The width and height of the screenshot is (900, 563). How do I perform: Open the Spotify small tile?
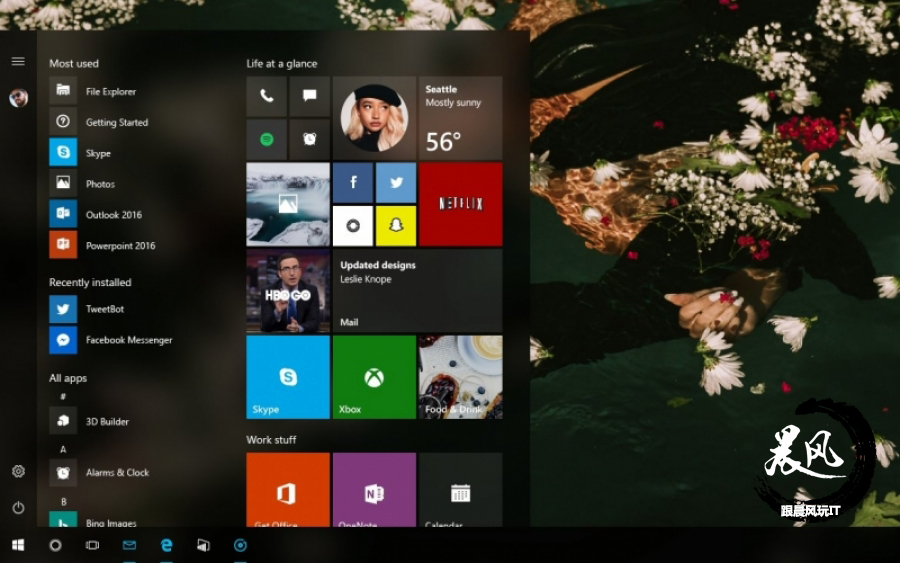point(267,139)
